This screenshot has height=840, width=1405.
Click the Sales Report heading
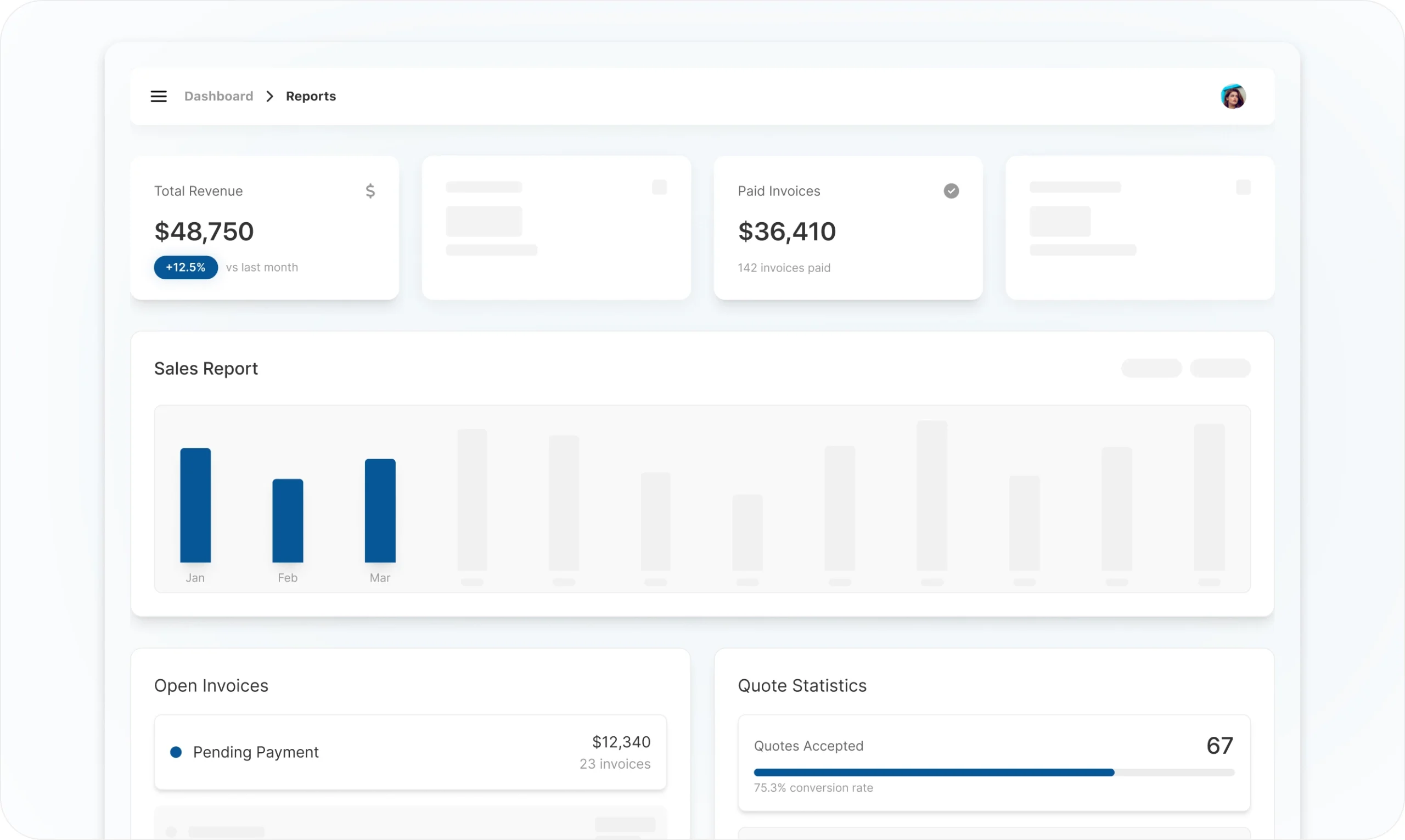point(206,369)
